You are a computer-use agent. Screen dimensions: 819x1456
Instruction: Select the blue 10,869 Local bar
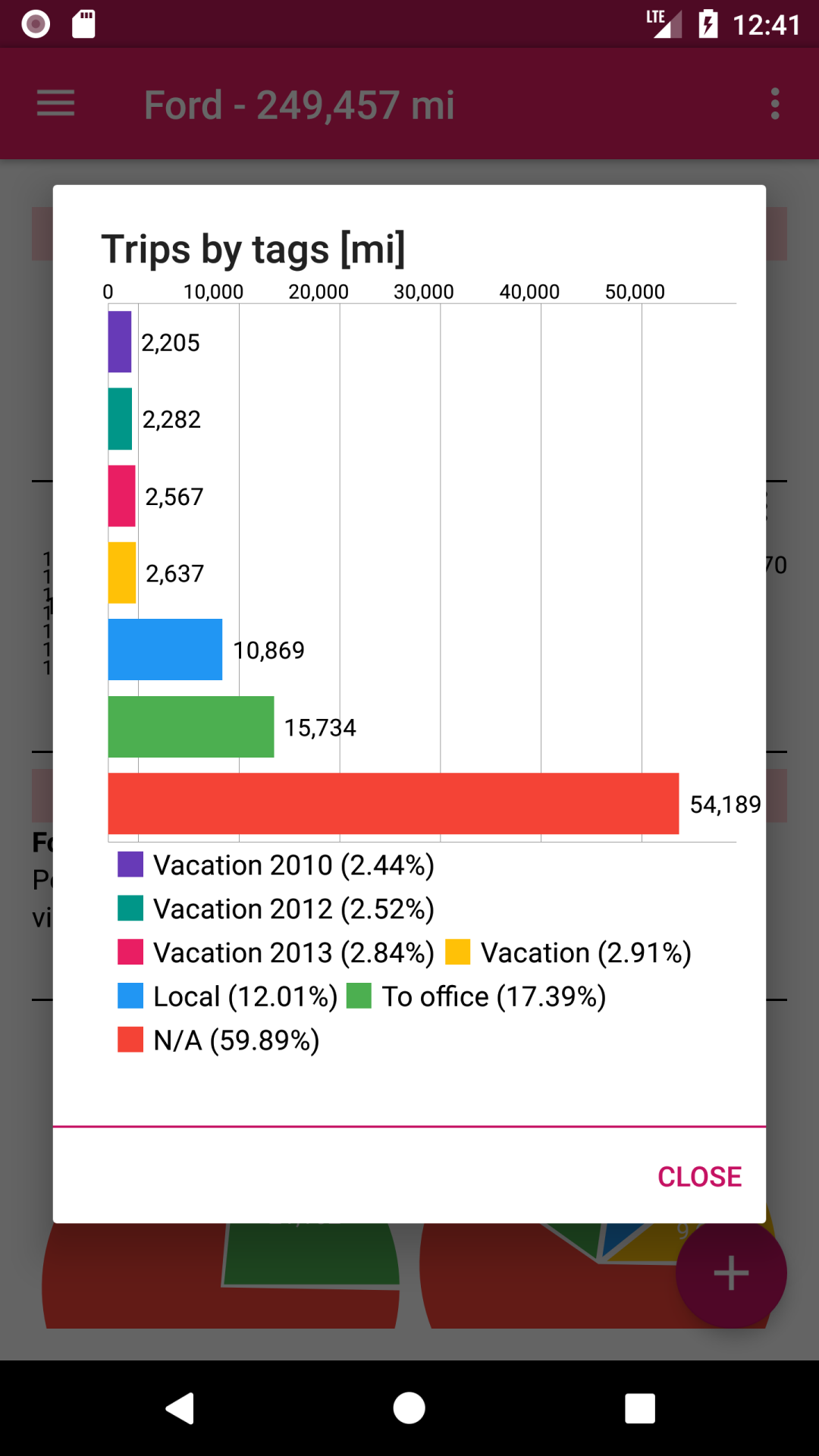165,650
